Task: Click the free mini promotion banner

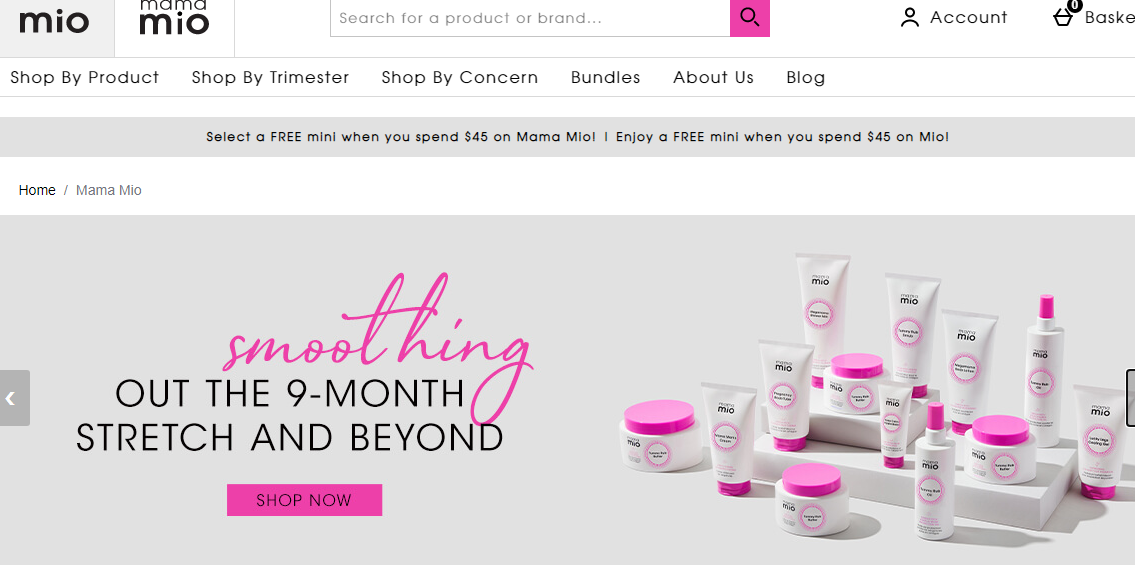Action: [577, 137]
